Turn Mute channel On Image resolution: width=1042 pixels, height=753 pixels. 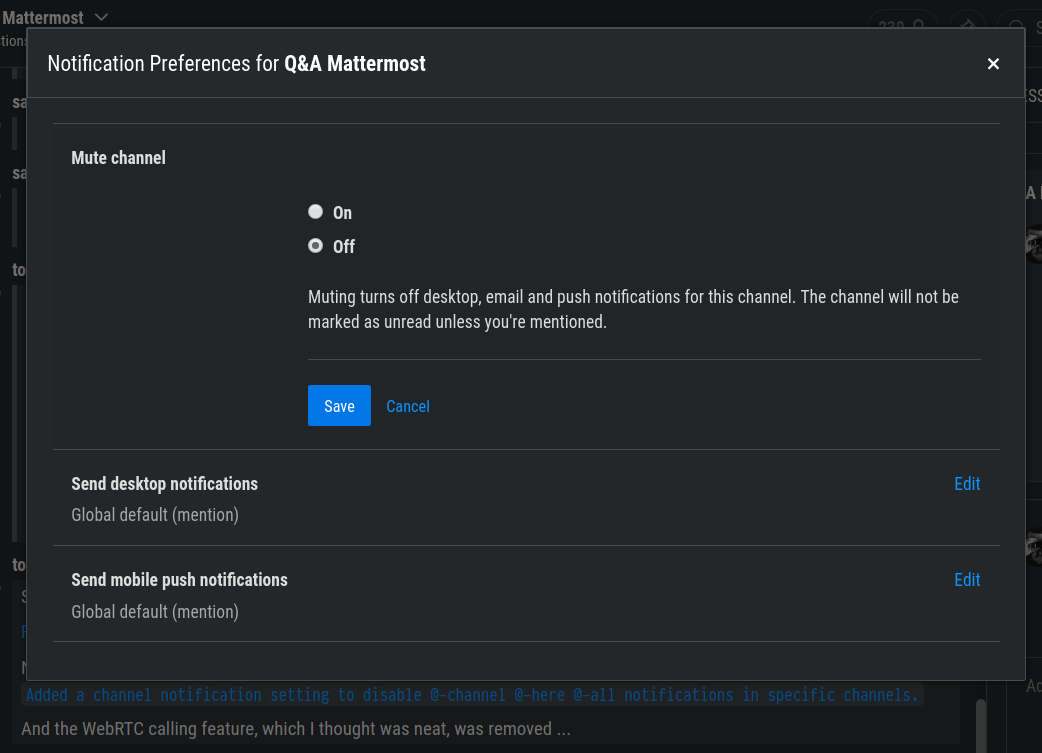[x=316, y=212]
